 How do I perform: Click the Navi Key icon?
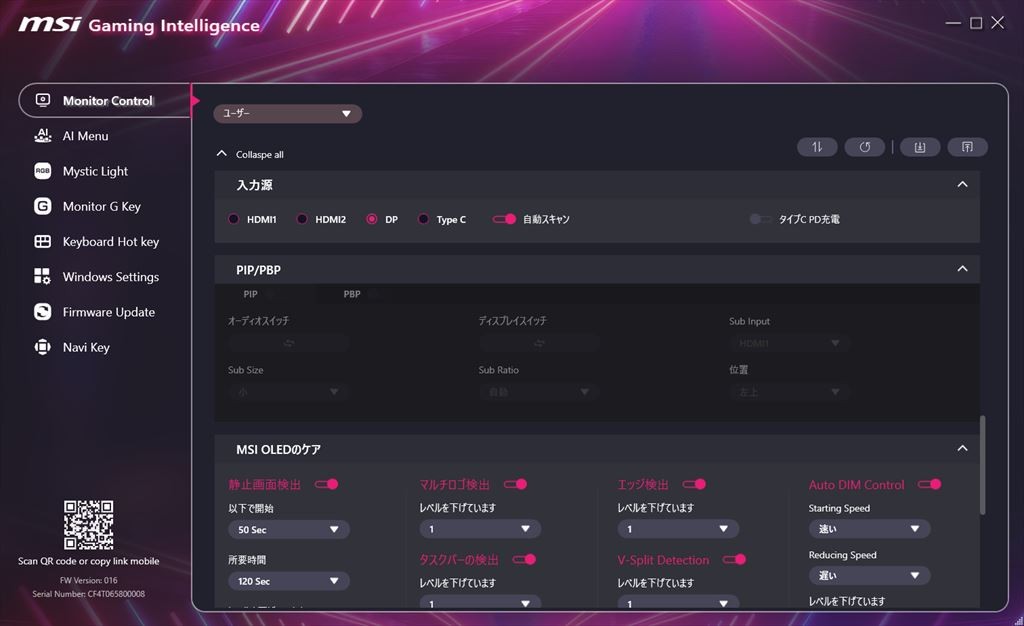42,347
